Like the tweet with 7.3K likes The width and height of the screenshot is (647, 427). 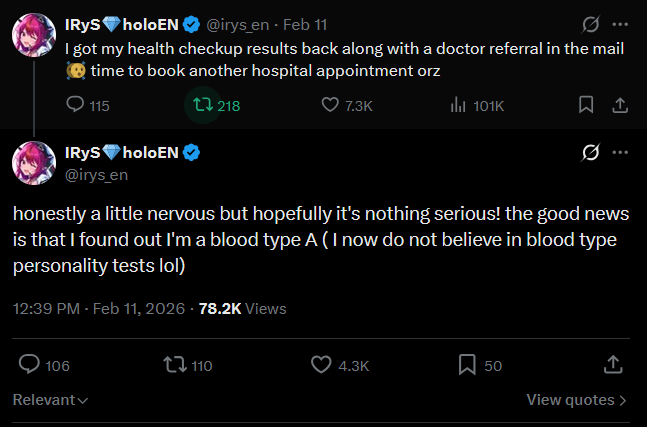pyautogui.click(x=347, y=105)
